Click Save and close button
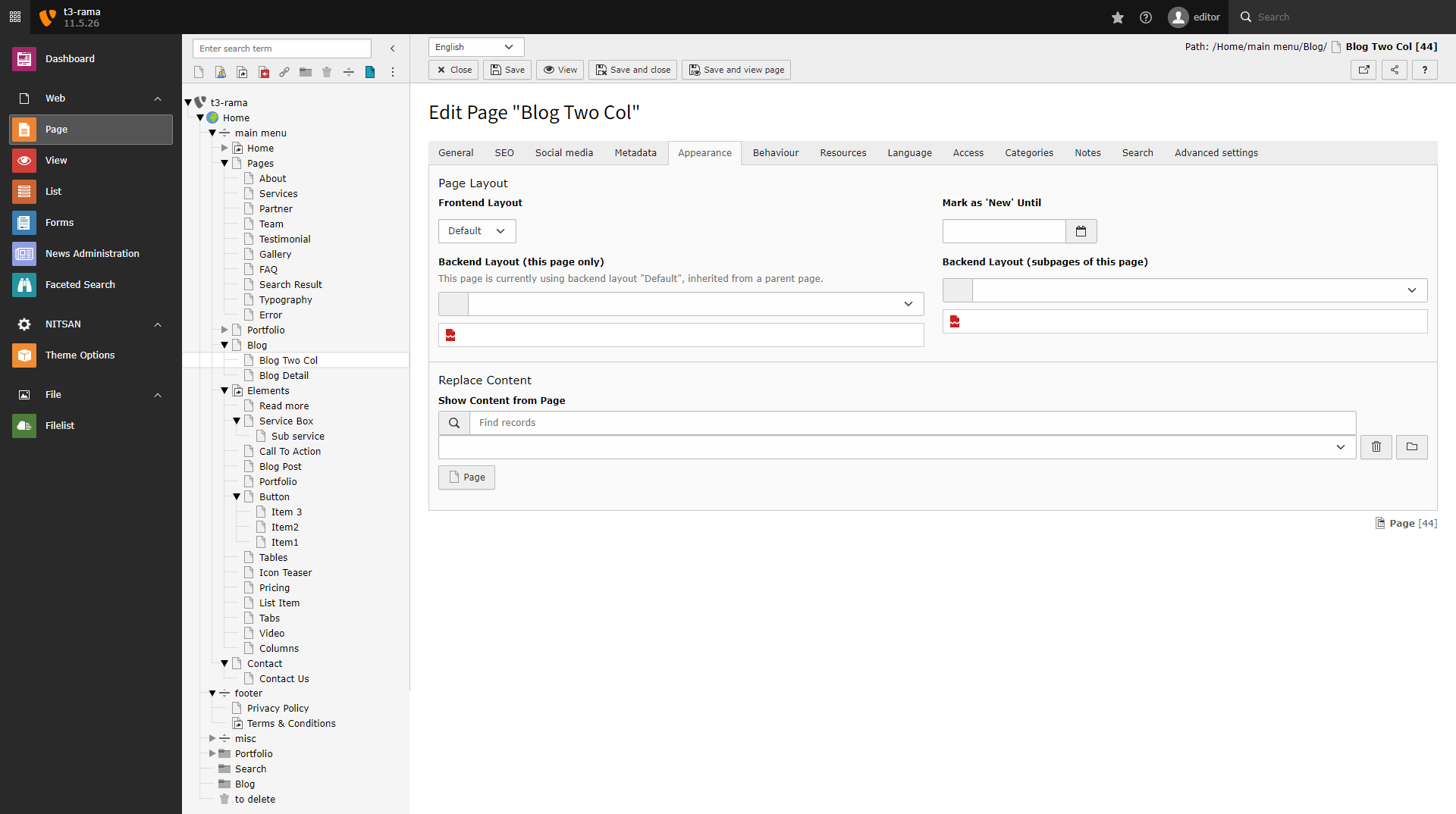This screenshot has height=814, width=1456. click(x=632, y=70)
